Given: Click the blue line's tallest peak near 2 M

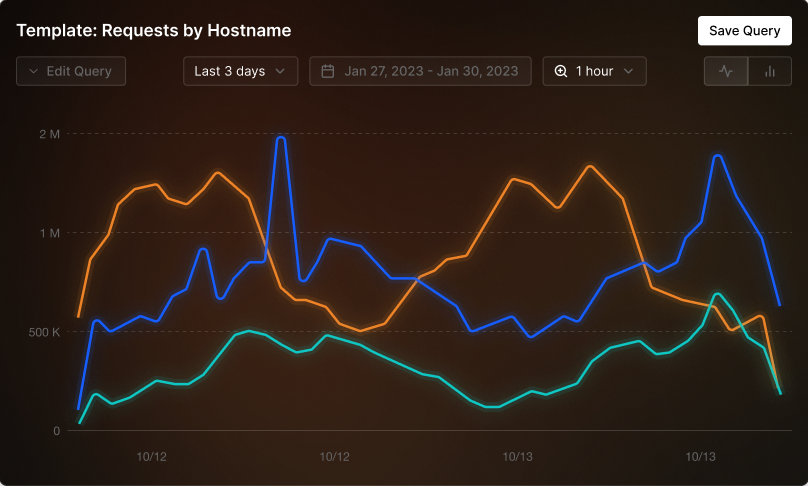Looking at the screenshot, I should click(281, 138).
